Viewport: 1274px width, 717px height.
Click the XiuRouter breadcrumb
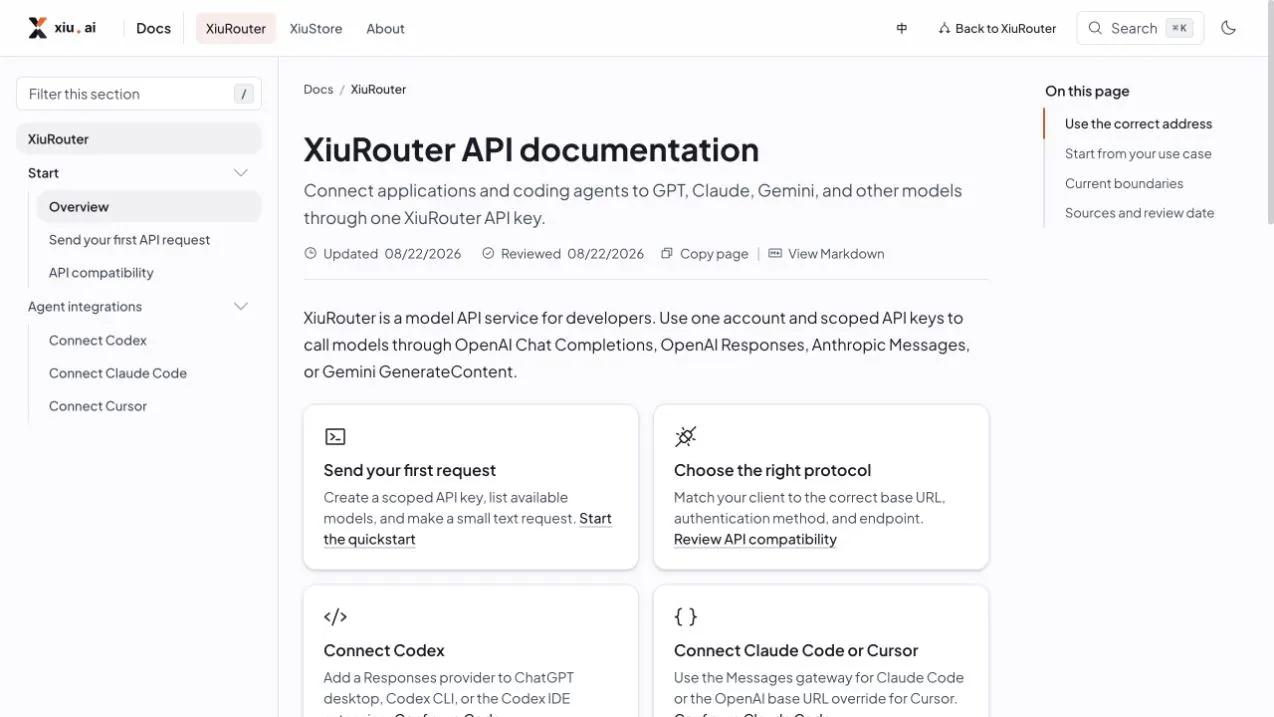point(378,89)
